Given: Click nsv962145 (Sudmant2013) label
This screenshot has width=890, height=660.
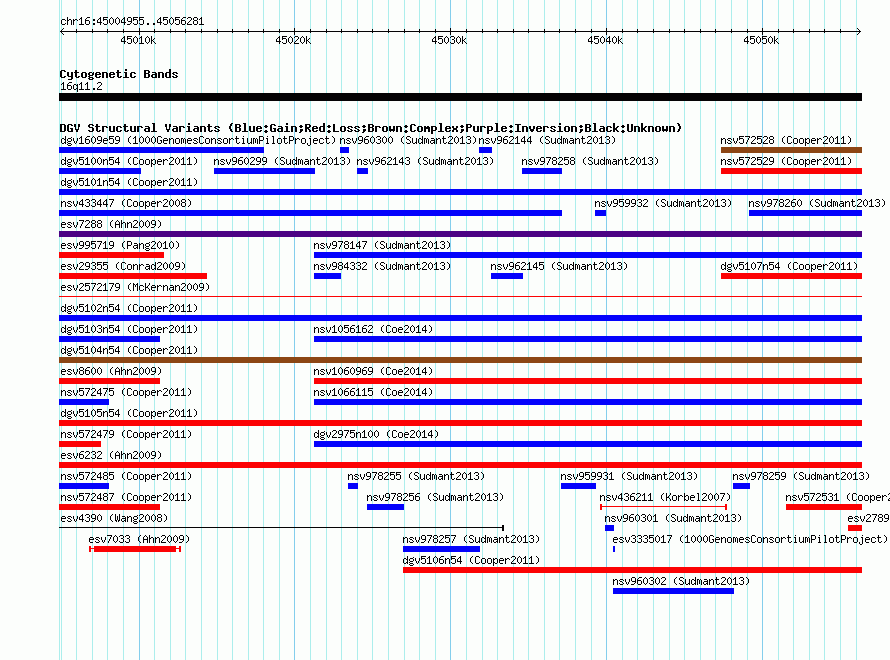Looking at the screenshot, I should click(559, 266).
